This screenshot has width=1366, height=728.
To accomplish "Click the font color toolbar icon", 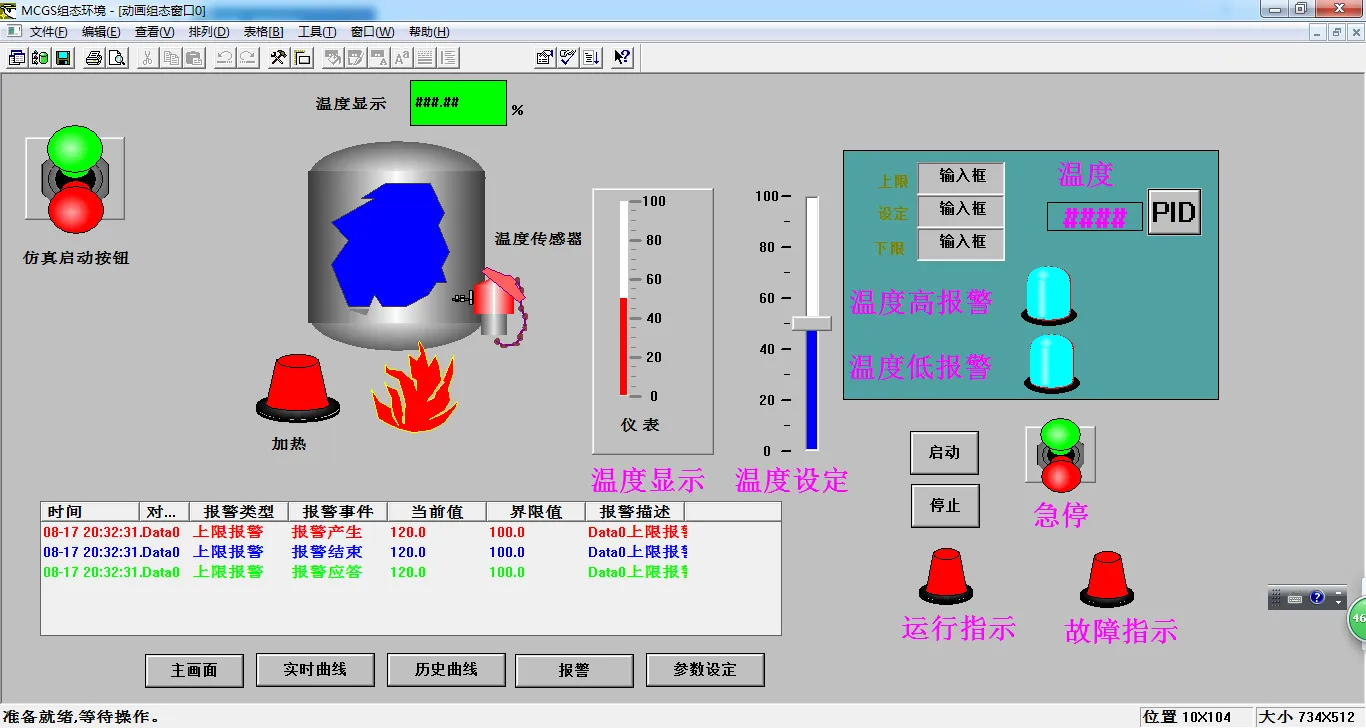I will [379, 57].
